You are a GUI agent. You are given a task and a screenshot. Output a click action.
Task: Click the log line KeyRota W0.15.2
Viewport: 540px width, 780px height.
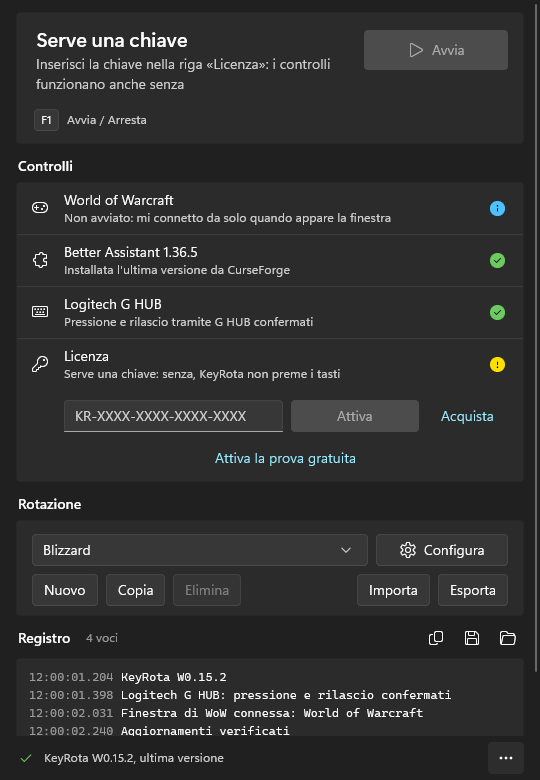(x=174, y=677)
